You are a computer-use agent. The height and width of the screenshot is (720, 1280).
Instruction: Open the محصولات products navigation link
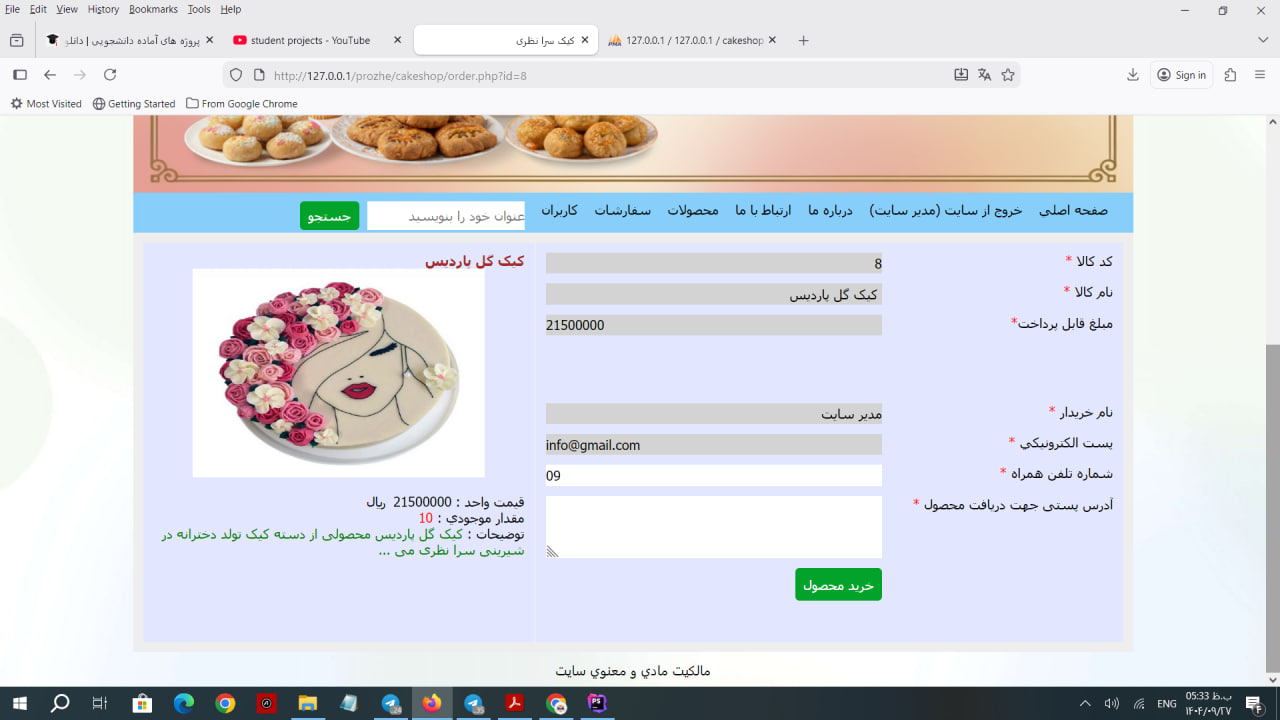(x=693, y=211)
